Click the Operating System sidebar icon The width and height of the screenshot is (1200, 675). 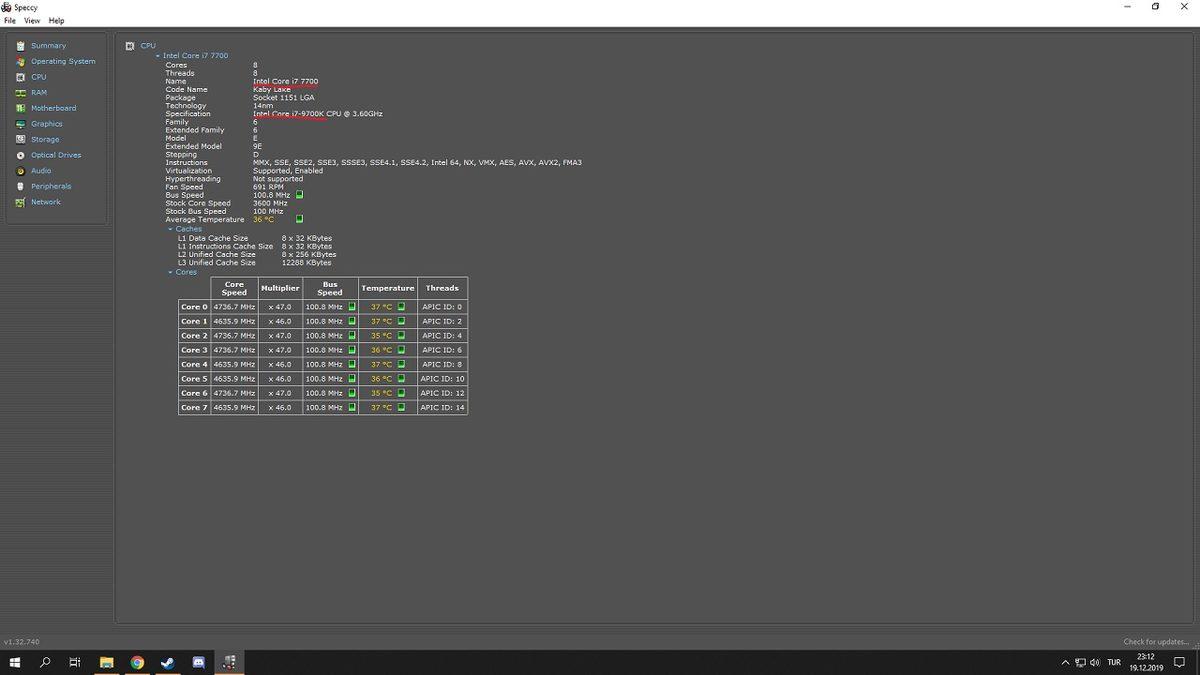click(20, 61)
